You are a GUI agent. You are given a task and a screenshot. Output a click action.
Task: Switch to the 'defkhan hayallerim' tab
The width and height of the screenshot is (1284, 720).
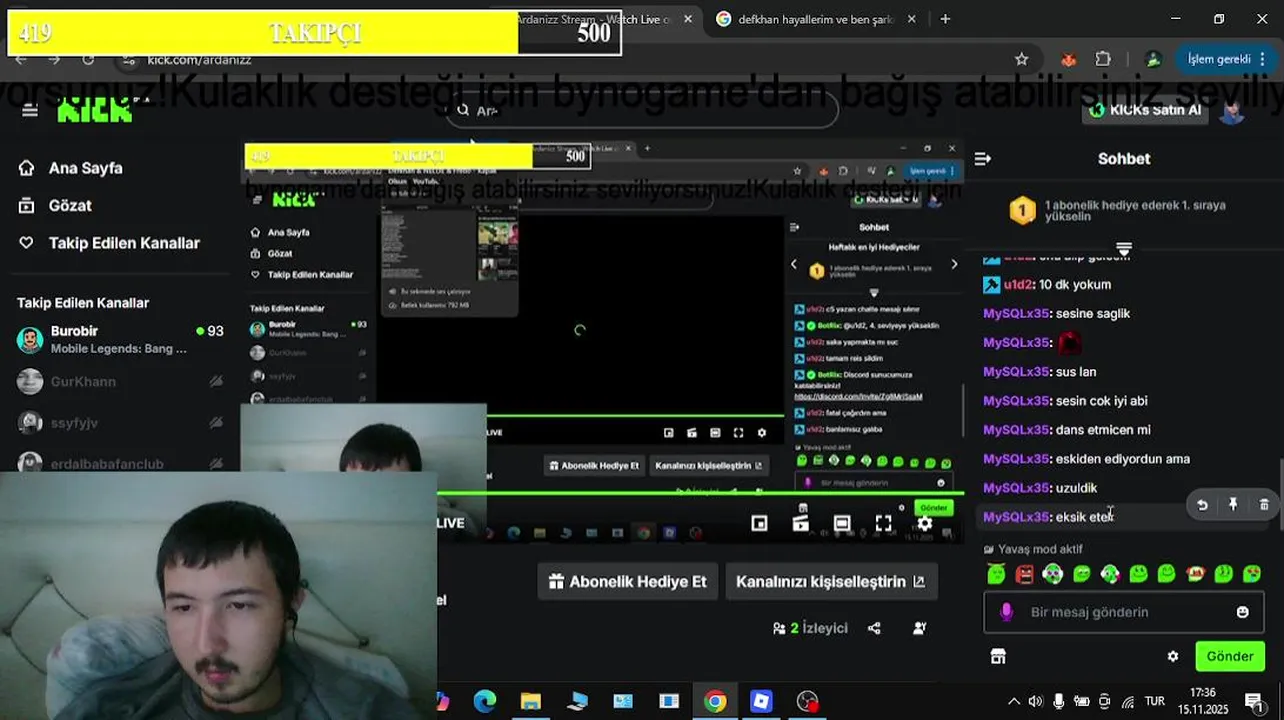click(x=815, y=19)
